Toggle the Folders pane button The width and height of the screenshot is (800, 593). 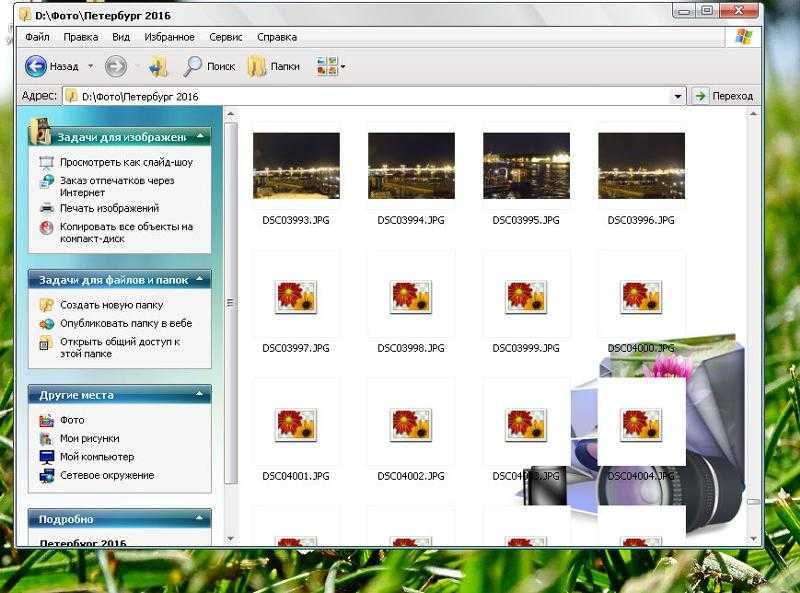(x=273, y=66)
